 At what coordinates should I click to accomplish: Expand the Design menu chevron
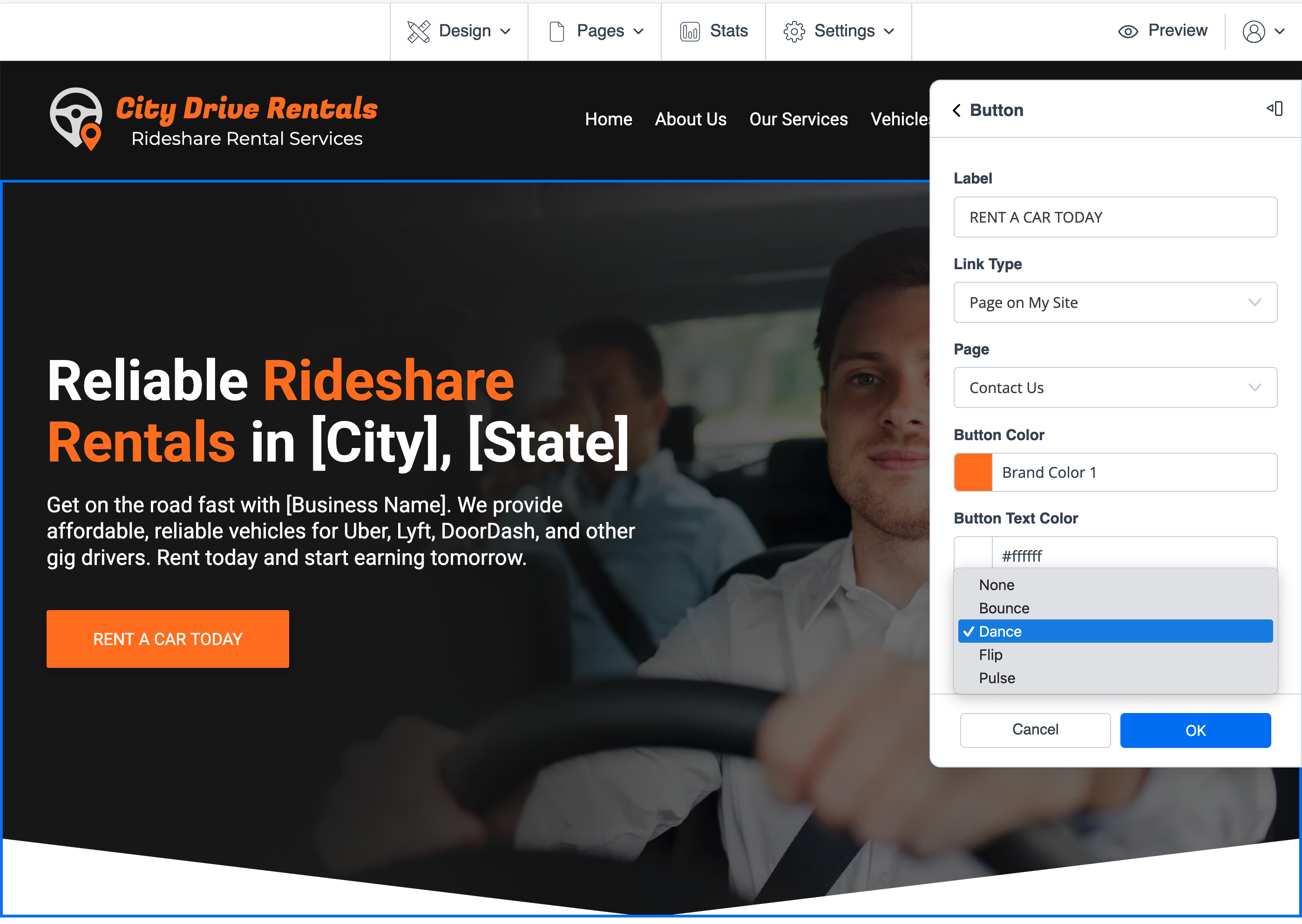click(x=506, y=31)
